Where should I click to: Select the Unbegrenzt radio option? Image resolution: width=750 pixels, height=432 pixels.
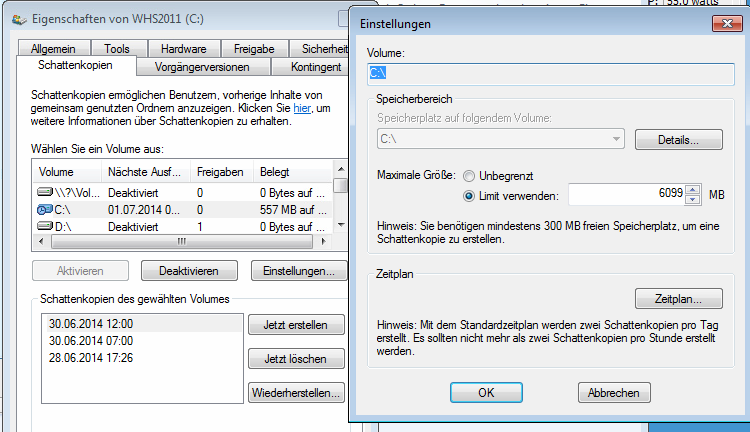tap(469, 176)
